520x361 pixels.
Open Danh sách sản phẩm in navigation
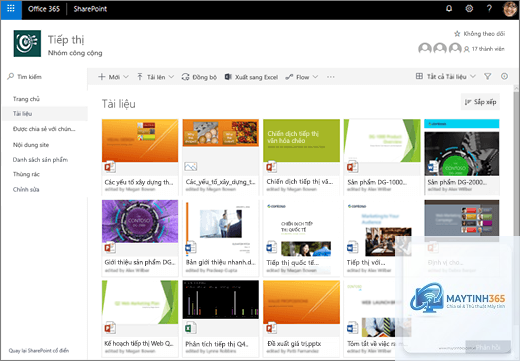pyautogui.click(x=40, y=160)
